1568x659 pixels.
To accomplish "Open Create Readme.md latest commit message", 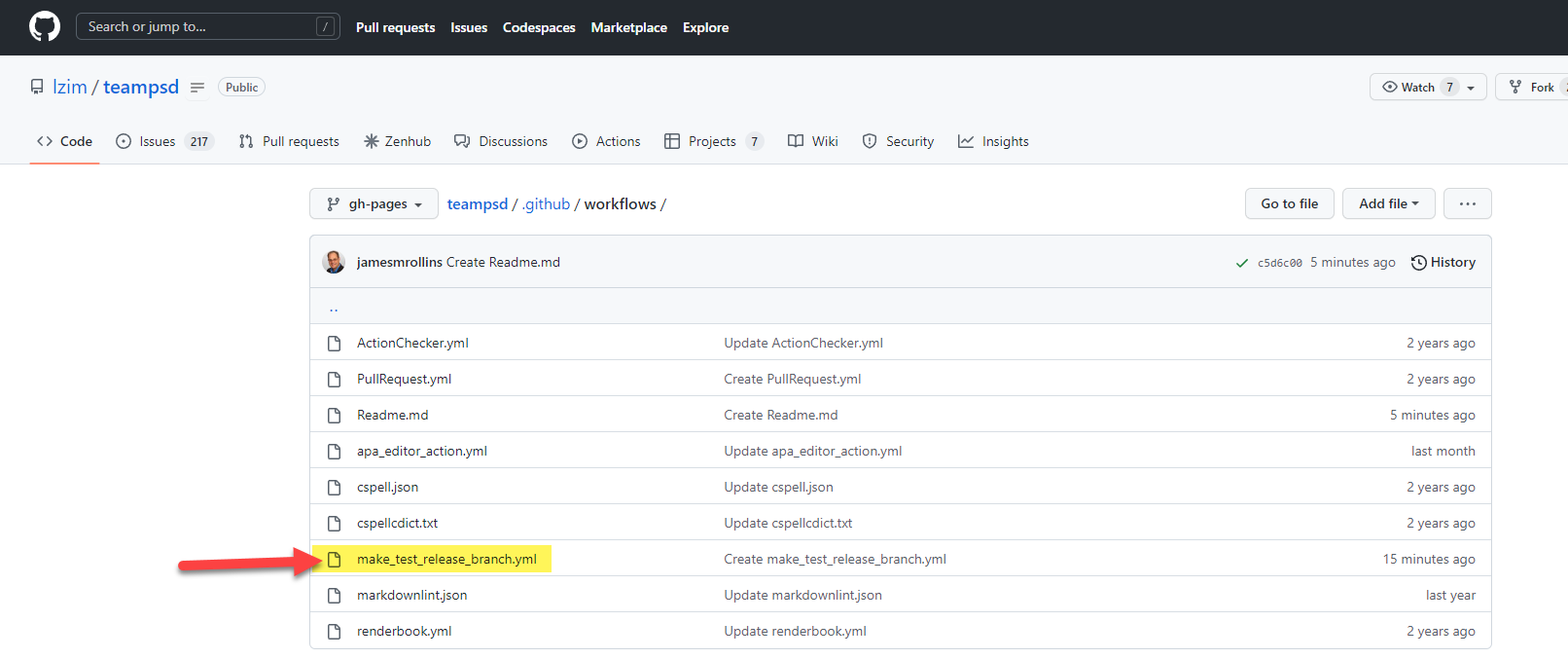I will (503, 262).
